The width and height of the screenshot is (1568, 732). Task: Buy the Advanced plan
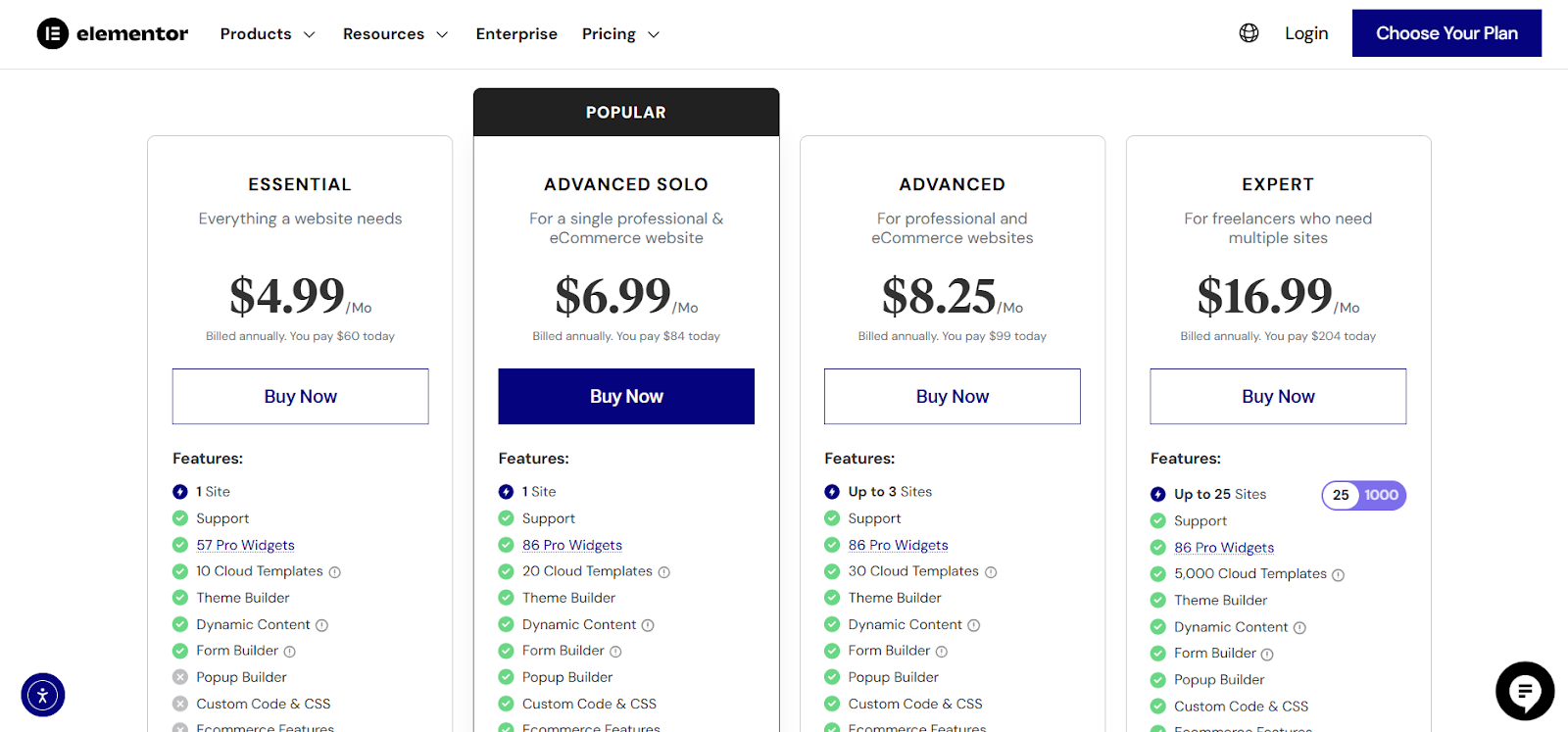point(953,397)
